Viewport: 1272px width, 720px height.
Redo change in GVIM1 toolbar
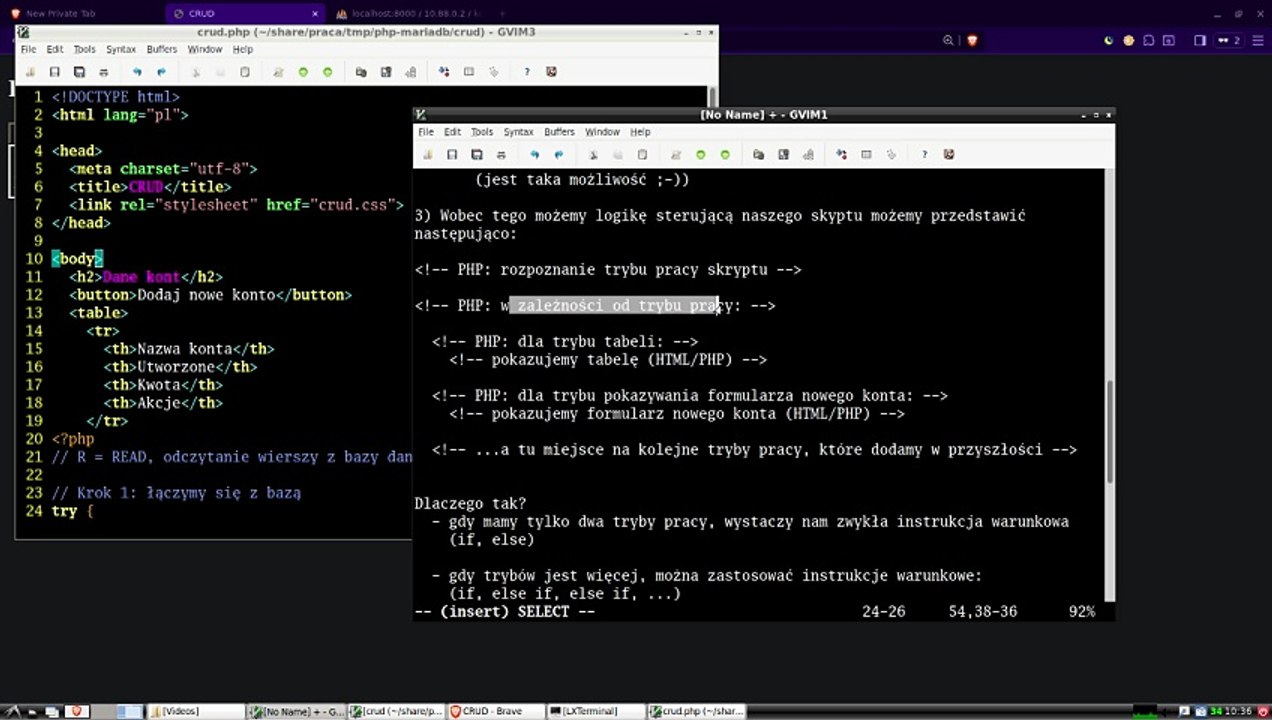coord(559,155)
